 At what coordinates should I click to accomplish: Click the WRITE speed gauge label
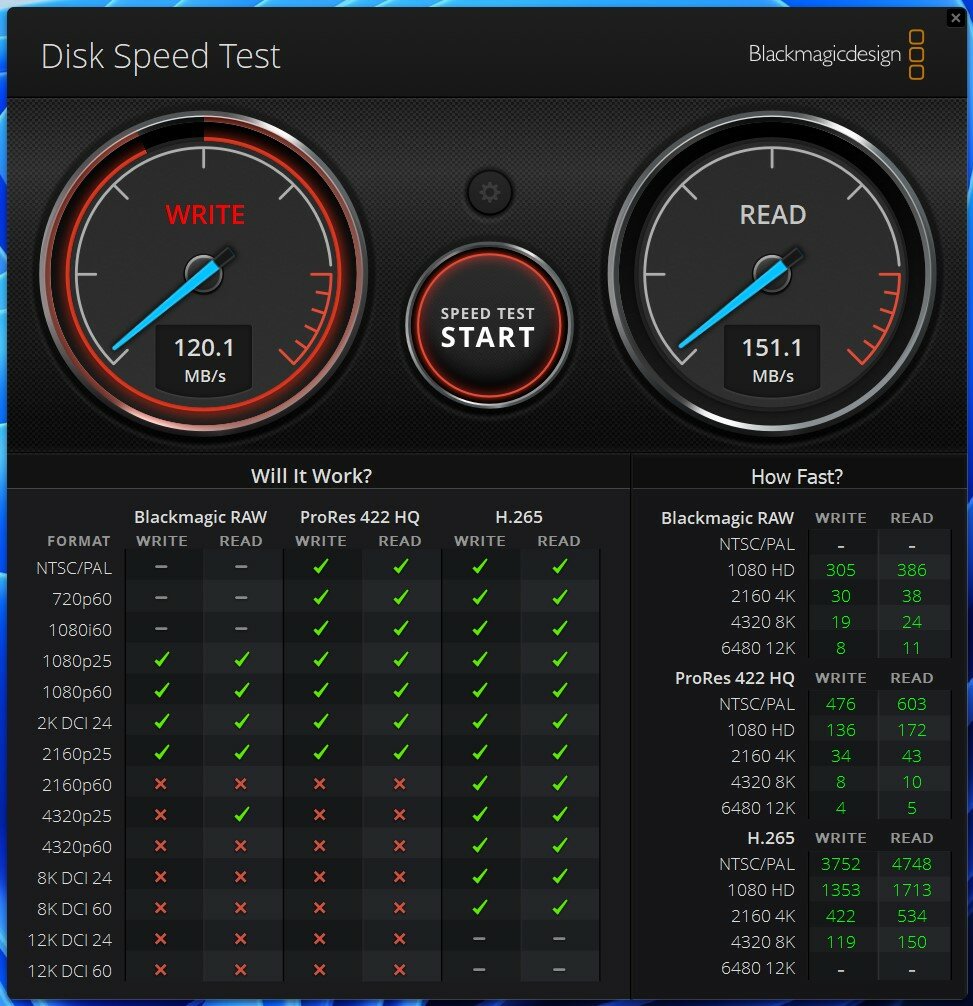coord(205,214)
